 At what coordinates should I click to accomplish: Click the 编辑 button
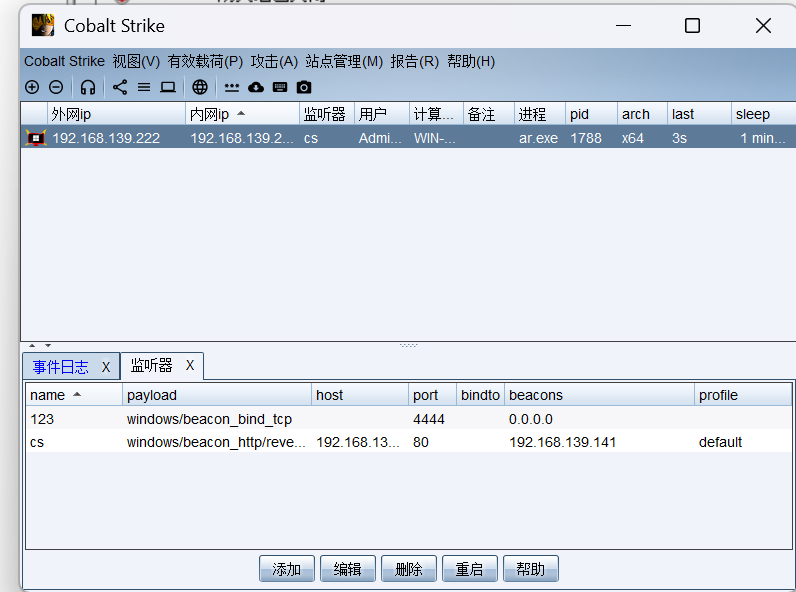pyautogui.click(x=348, y=569)
